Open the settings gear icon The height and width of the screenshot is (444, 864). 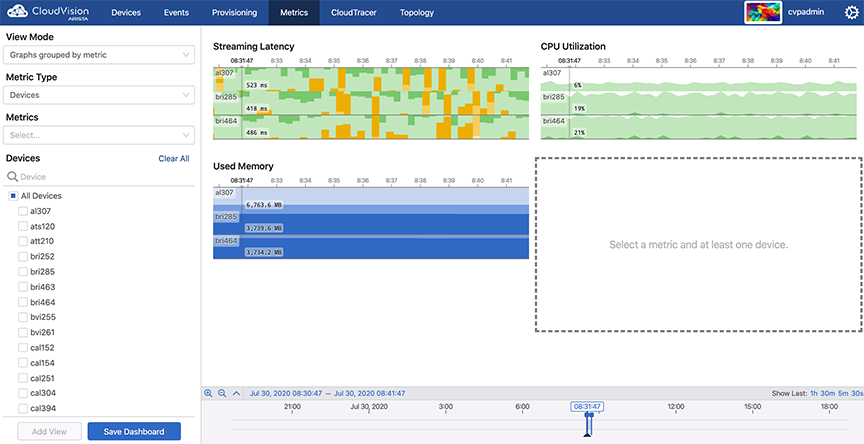(x=851, y=12)
